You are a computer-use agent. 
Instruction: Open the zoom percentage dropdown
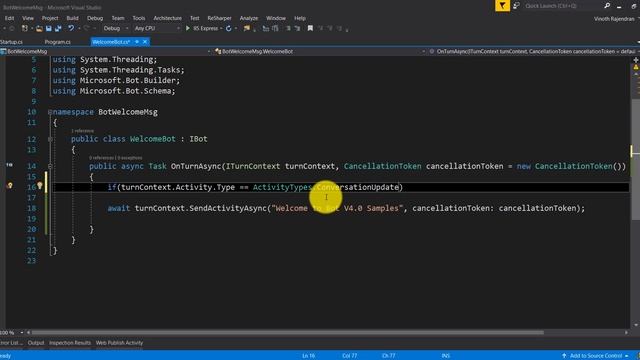22,332
